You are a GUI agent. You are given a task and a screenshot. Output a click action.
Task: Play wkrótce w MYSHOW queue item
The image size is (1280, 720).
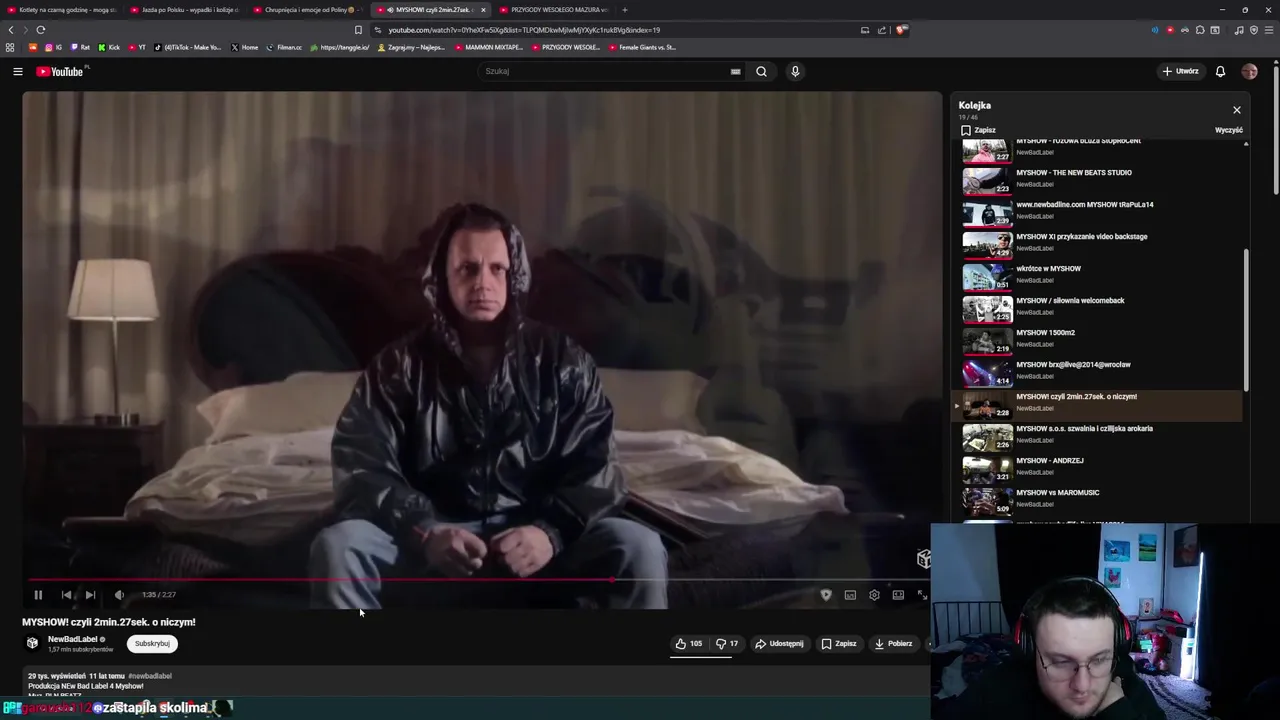tap(1102, 275)
